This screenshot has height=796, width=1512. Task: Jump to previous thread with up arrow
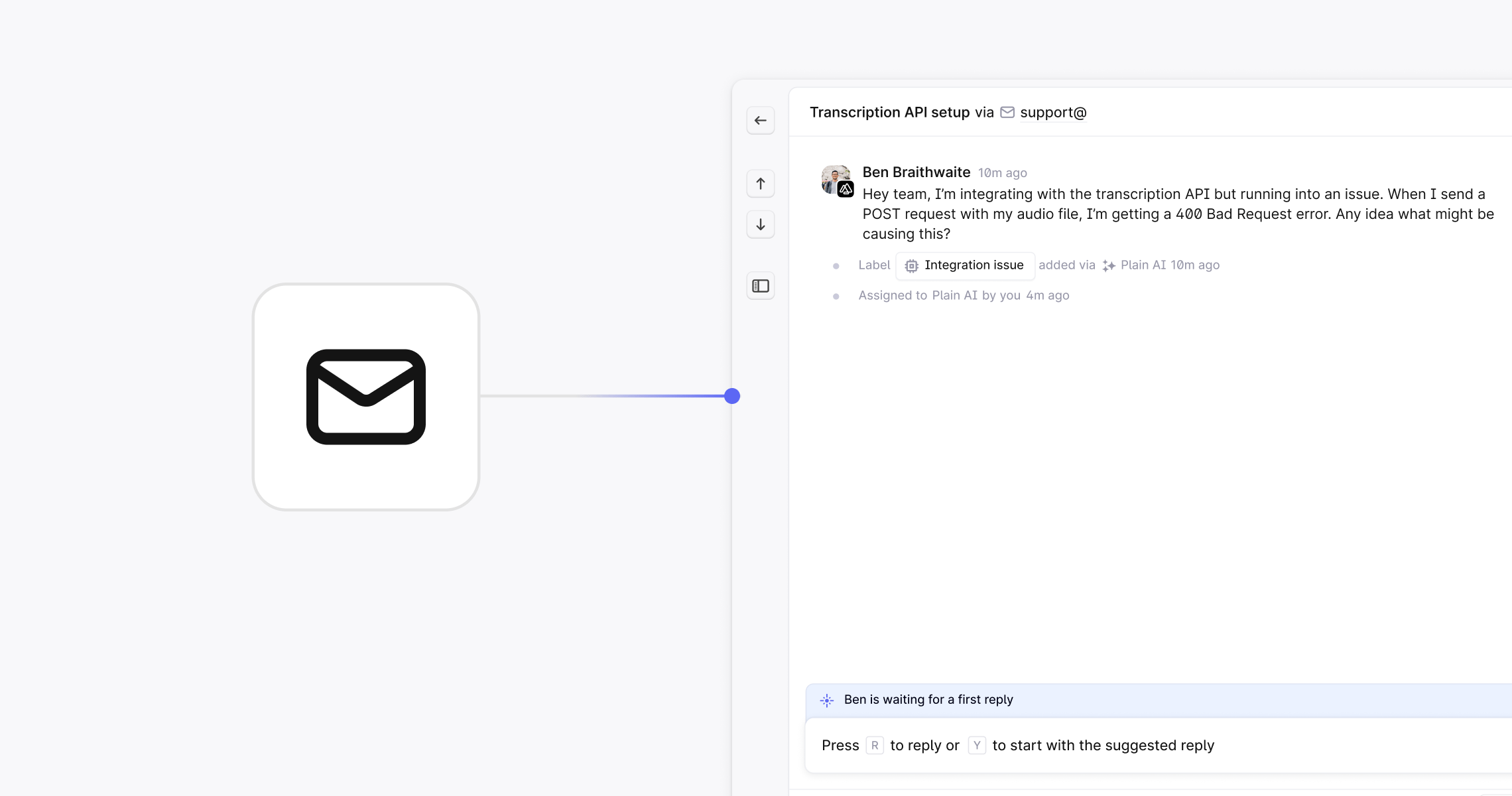[761, 184]
